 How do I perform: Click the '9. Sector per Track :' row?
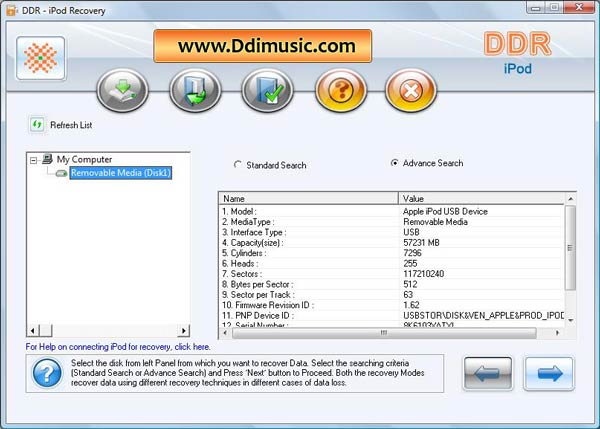coord(258,295)
